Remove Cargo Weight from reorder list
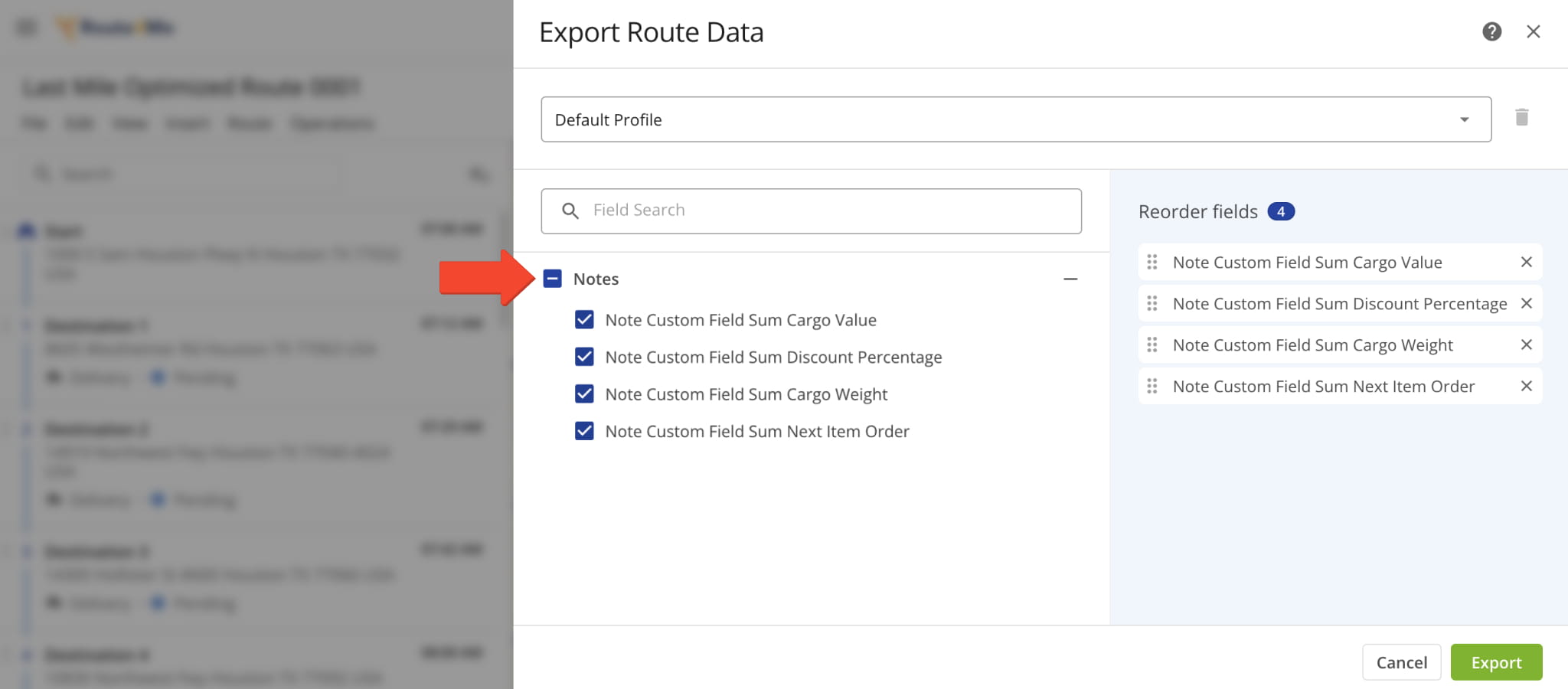Image resolution: width=1568 pixels, height=689 pixels. tap(1526, 344)
